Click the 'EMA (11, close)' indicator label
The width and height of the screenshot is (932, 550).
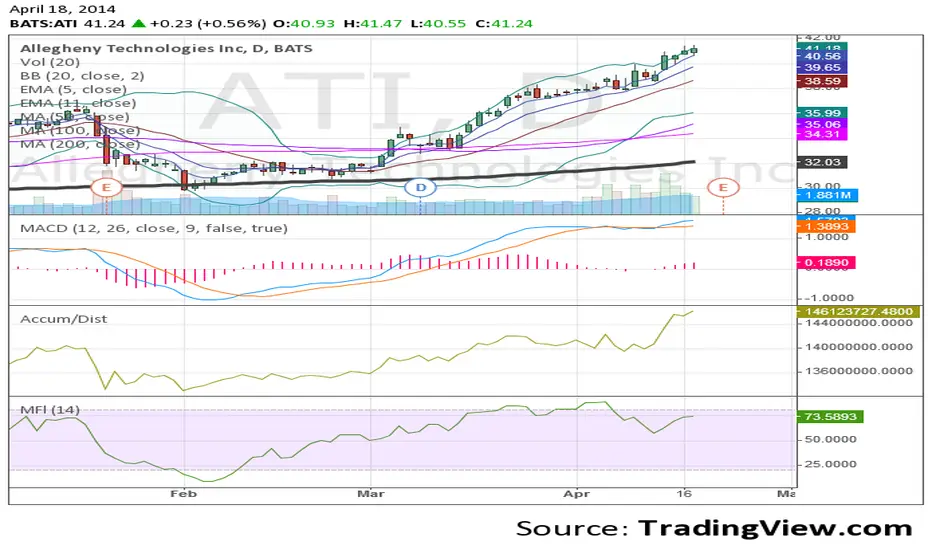78,103
